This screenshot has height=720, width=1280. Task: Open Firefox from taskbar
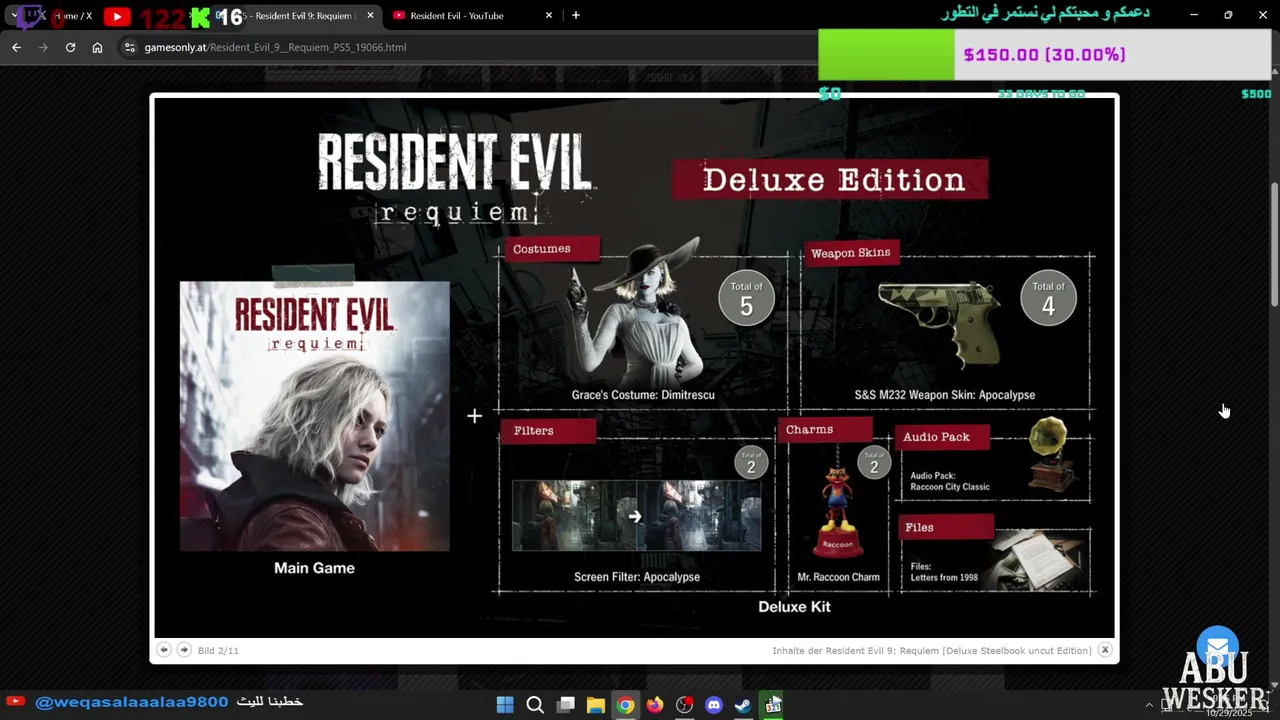coord(655,705)
